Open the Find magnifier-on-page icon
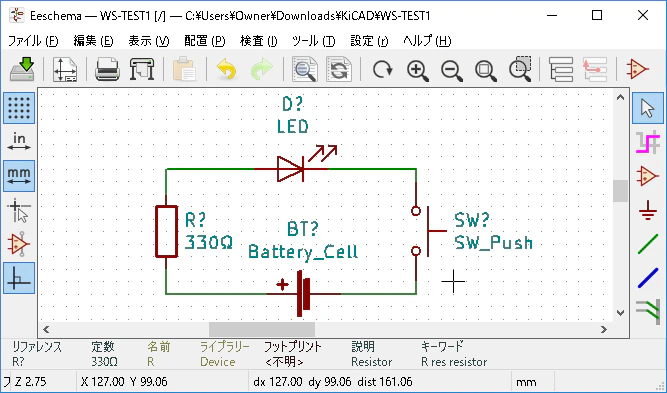Viewport: 667px width, 393px height. 305,69
